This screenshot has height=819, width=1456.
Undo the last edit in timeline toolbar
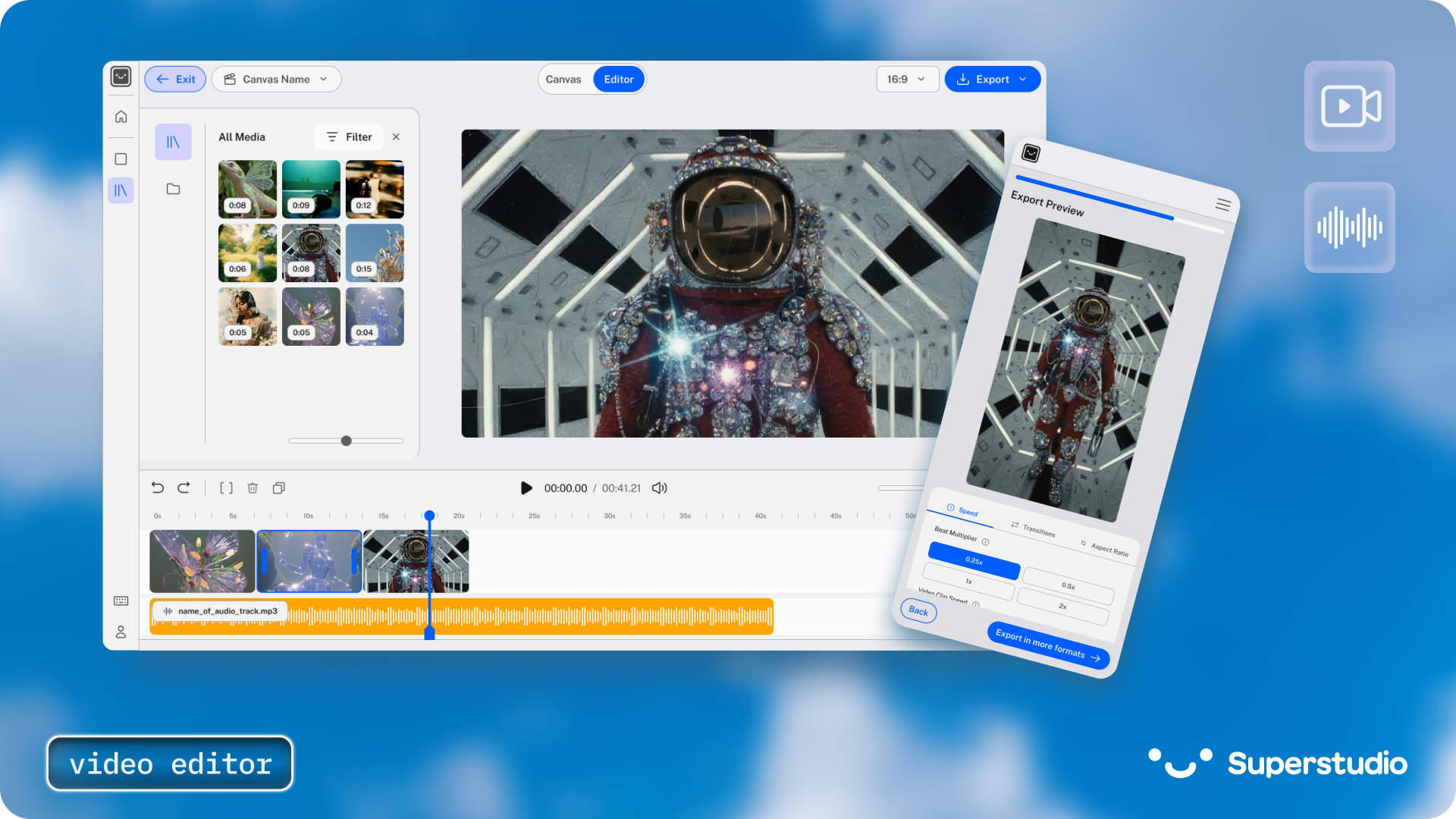[158, 488]
